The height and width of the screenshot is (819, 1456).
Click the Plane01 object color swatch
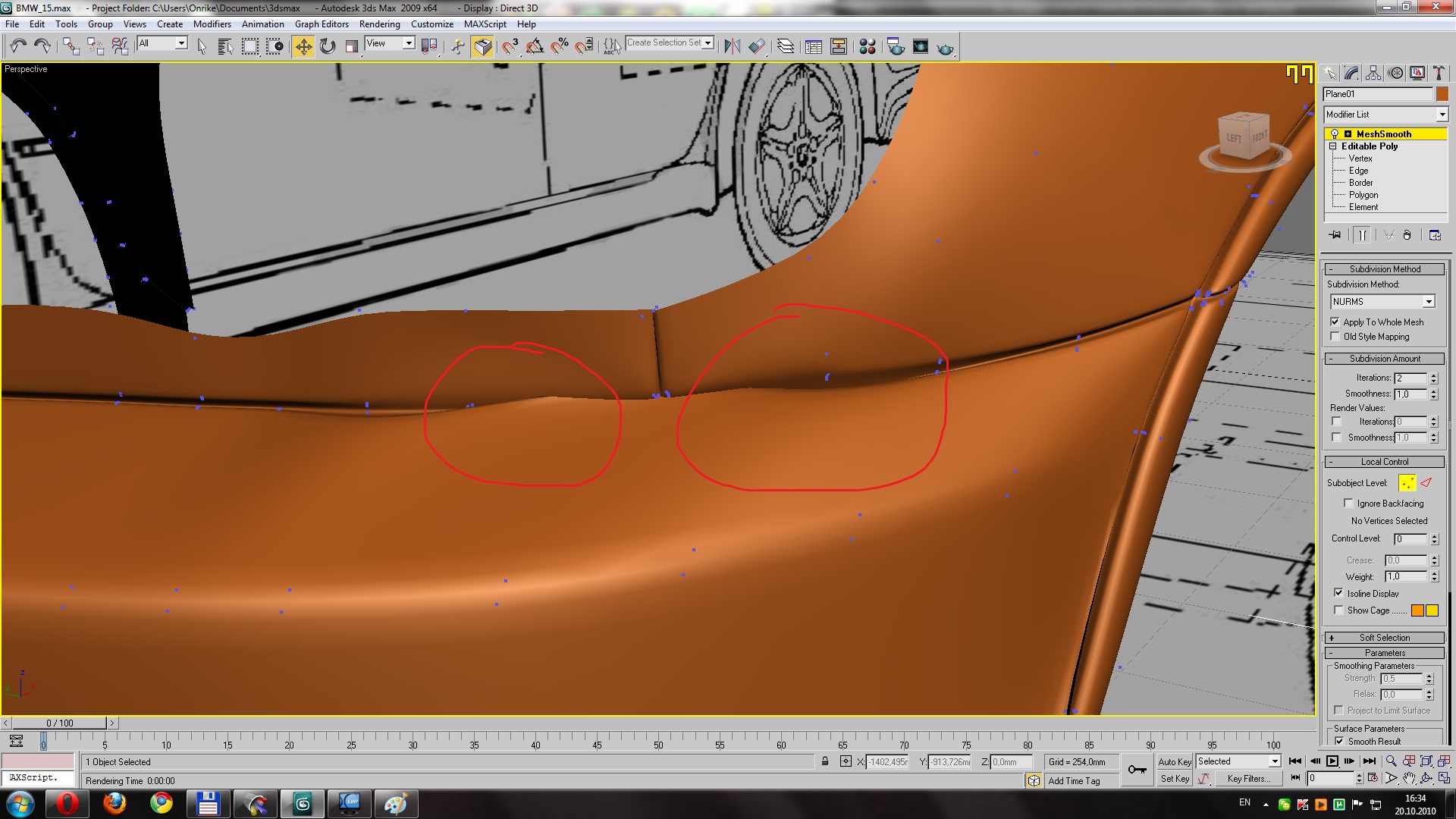point(1442,94)
